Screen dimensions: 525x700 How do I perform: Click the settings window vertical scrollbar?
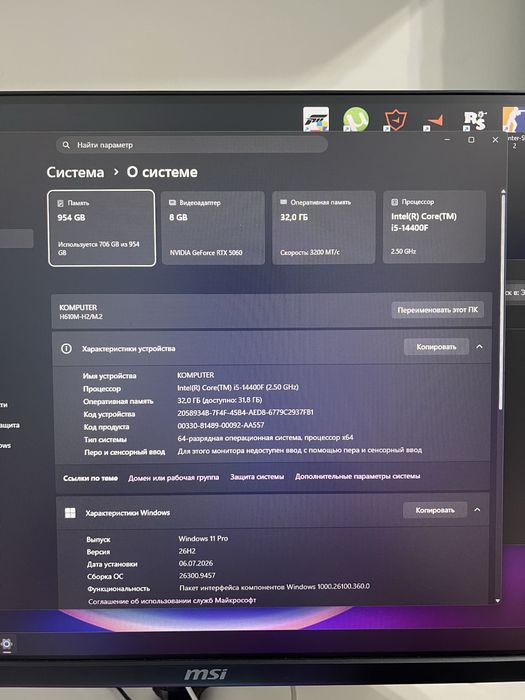coord(502,302)
